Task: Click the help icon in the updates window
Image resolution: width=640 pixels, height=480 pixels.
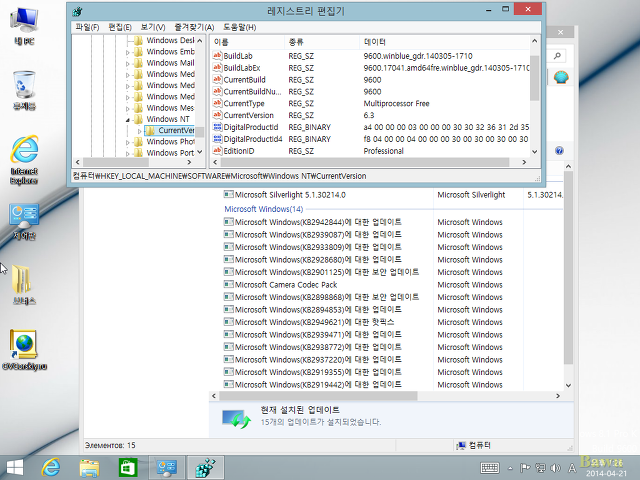Action: [559, 151]
